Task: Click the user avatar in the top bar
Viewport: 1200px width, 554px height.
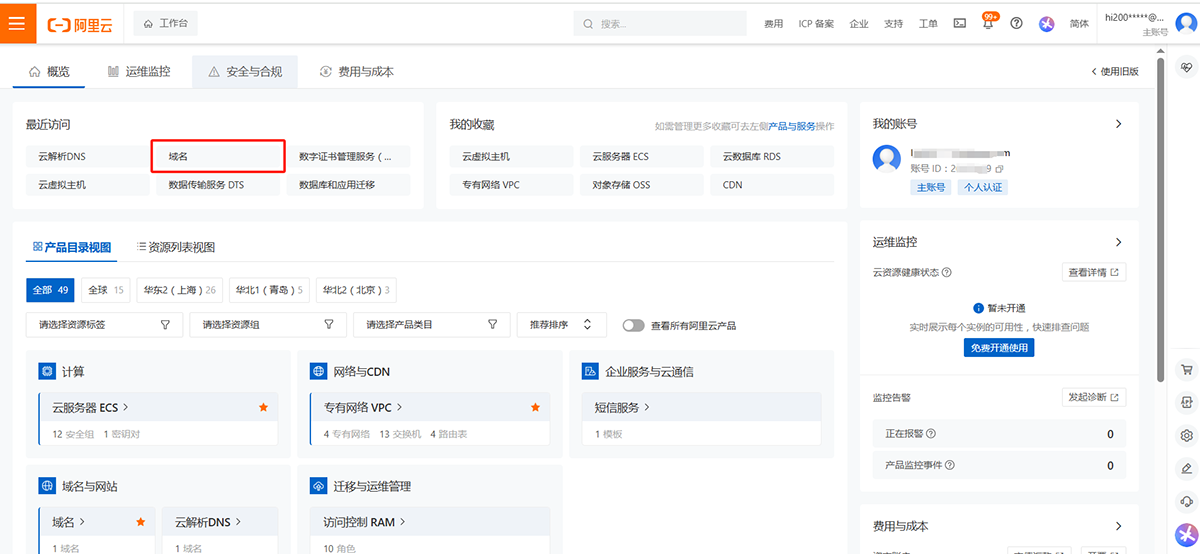Action: click(1186, 24)
